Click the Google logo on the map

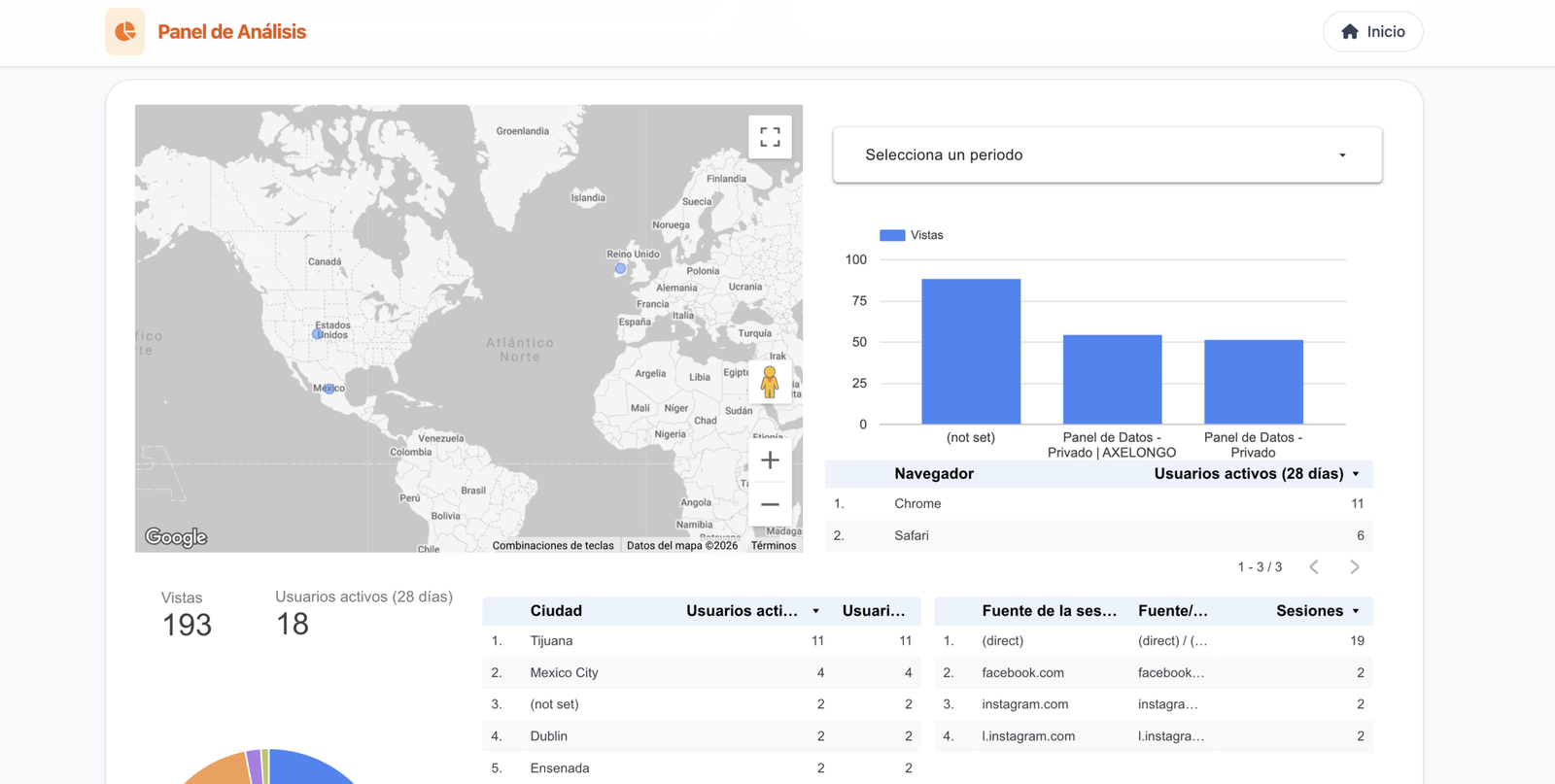point(176,537)
